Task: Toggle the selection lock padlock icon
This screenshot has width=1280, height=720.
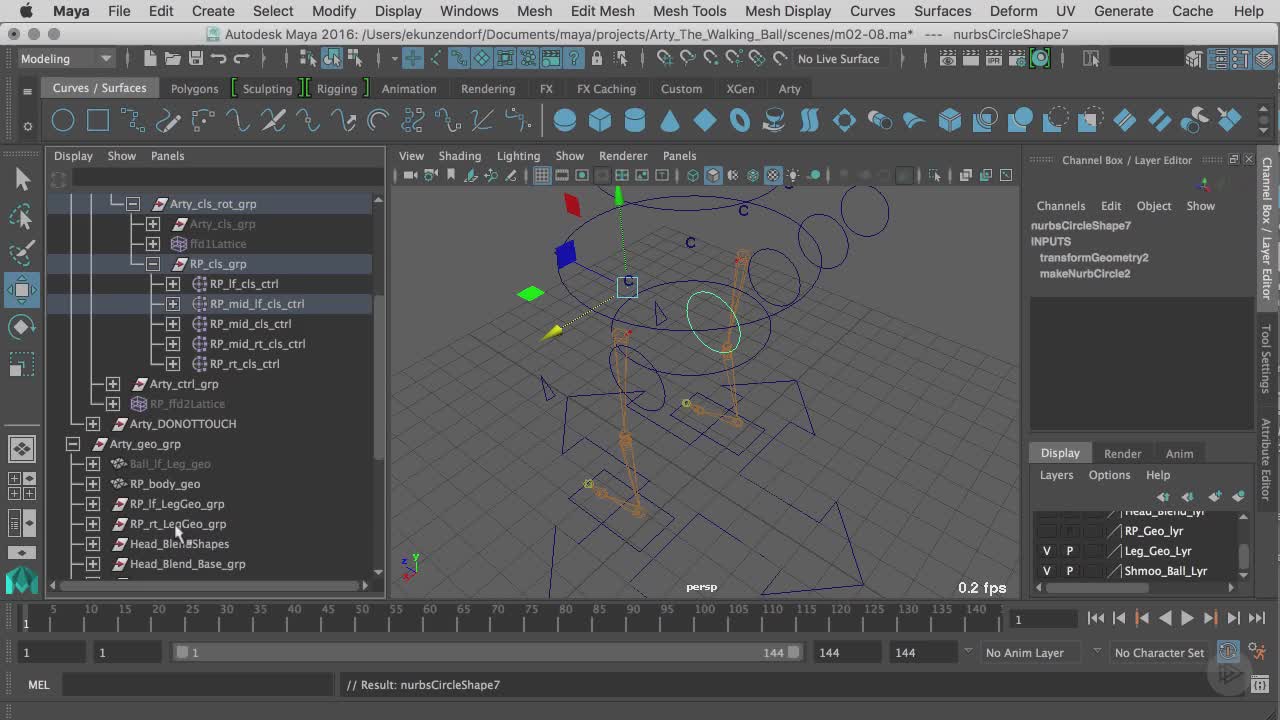Action: click(x=597, y=58)
